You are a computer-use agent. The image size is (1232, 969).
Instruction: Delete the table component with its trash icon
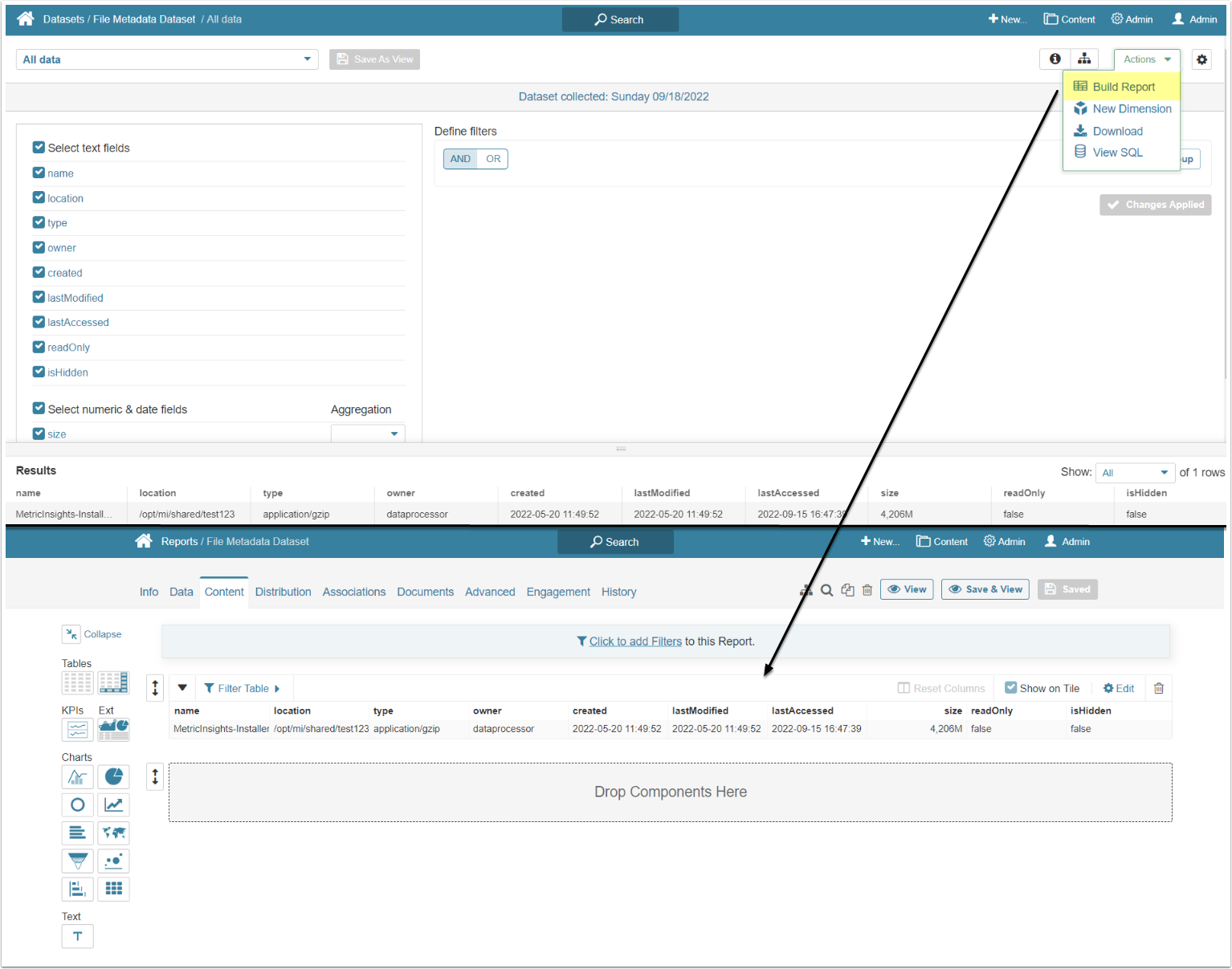click(1159, 688)
